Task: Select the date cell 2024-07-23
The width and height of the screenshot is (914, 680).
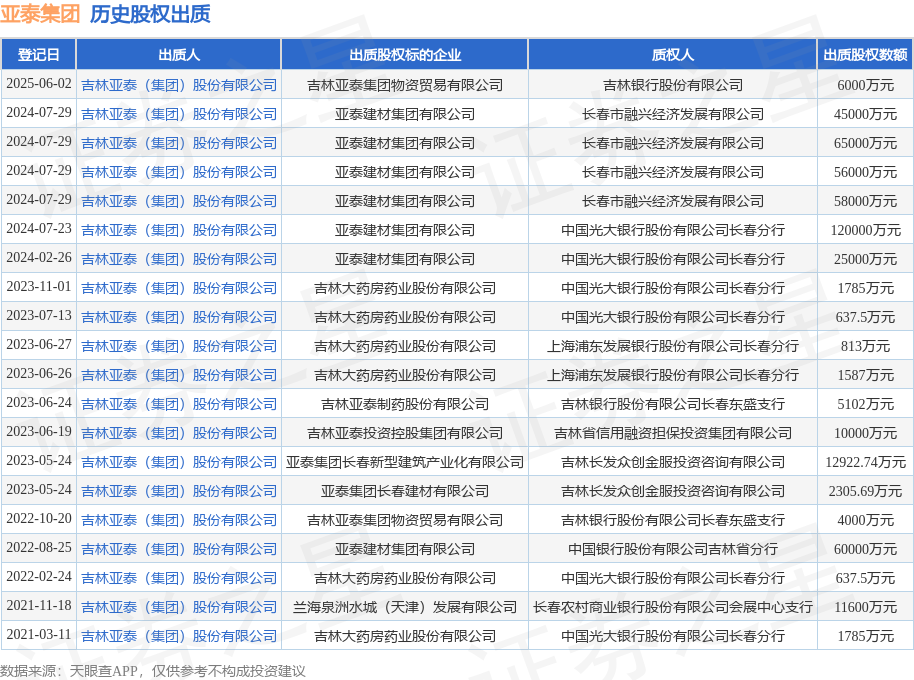Action: click(38, 229)
